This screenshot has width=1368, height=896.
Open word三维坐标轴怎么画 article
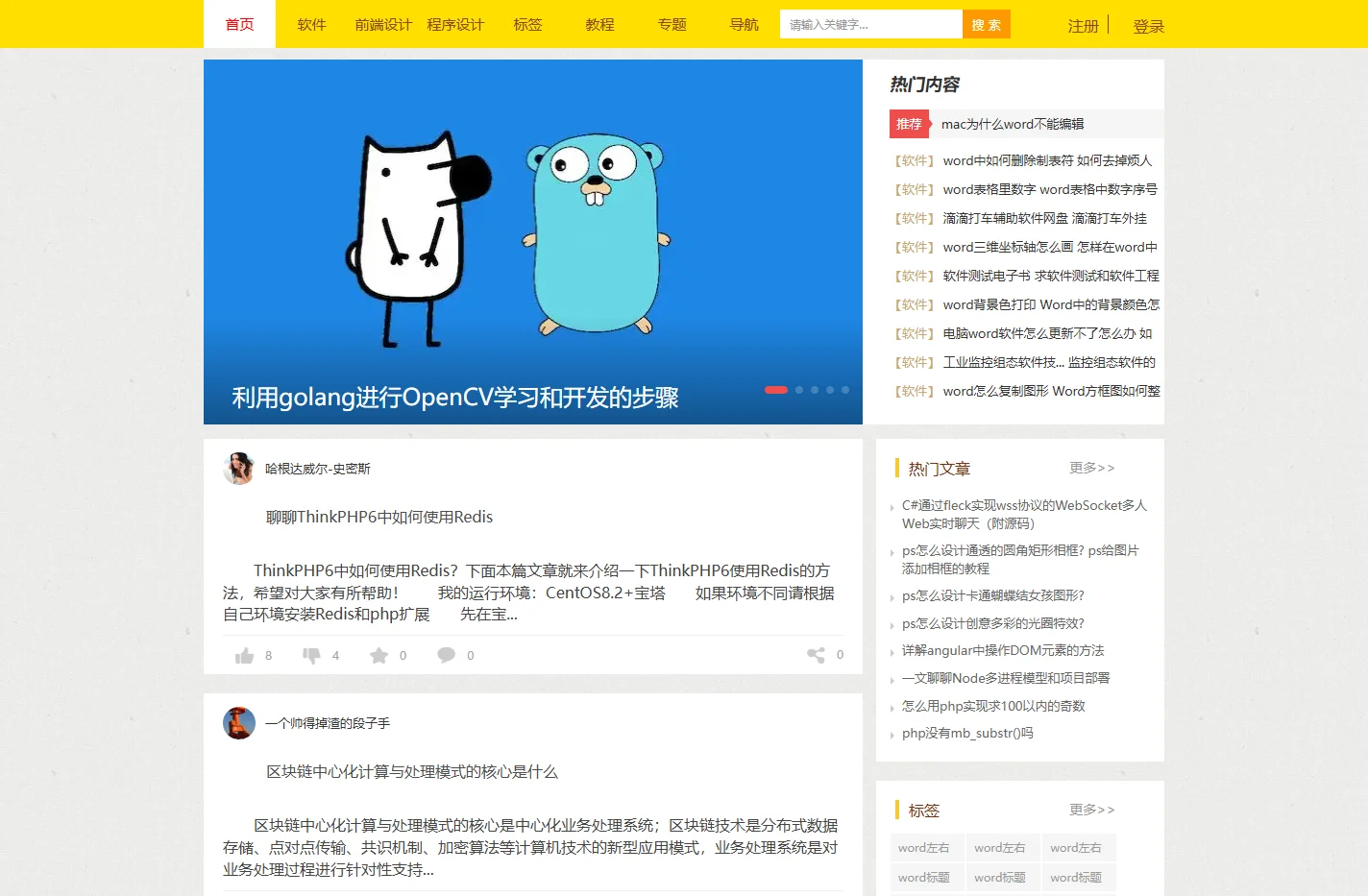point(1050,247)
